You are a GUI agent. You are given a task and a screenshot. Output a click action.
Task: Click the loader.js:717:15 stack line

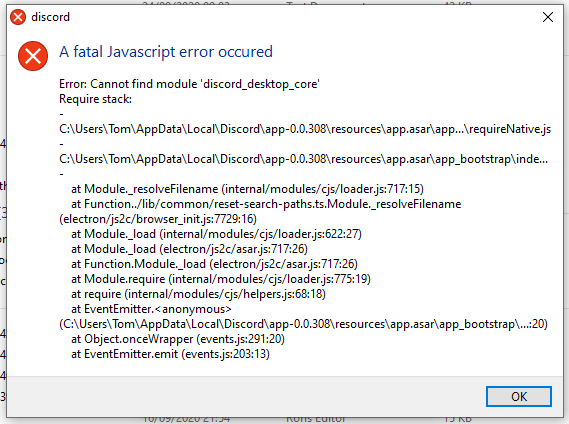(x=247, y=189)
